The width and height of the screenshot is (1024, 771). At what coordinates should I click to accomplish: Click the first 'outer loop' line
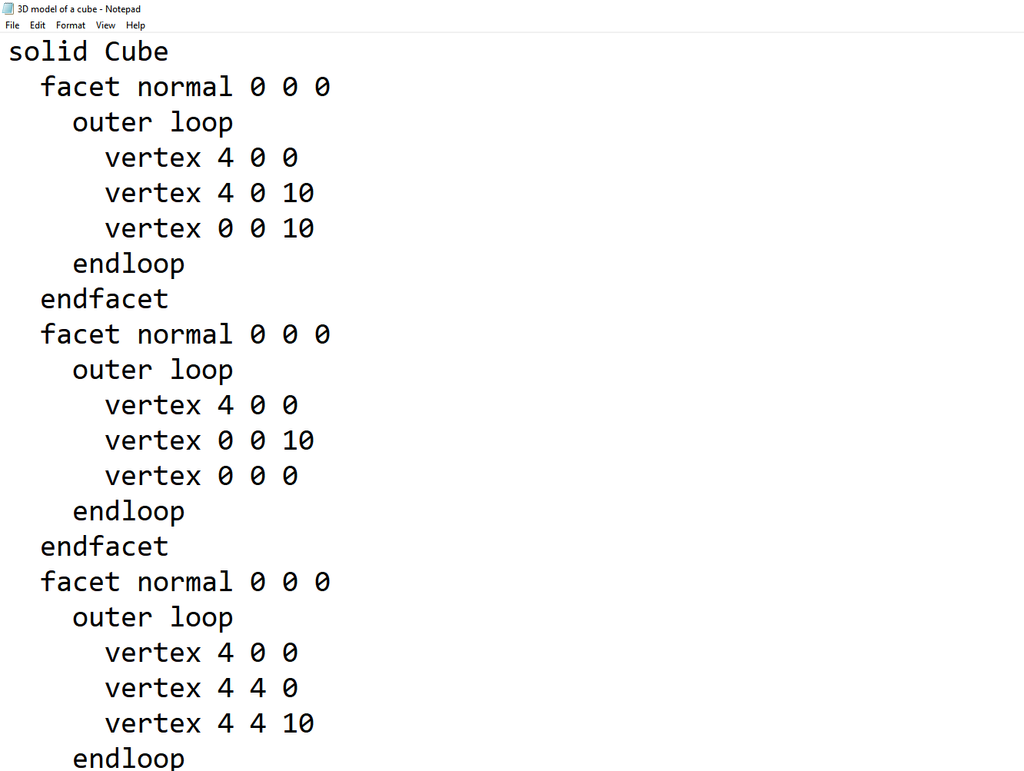coord(152,122)
